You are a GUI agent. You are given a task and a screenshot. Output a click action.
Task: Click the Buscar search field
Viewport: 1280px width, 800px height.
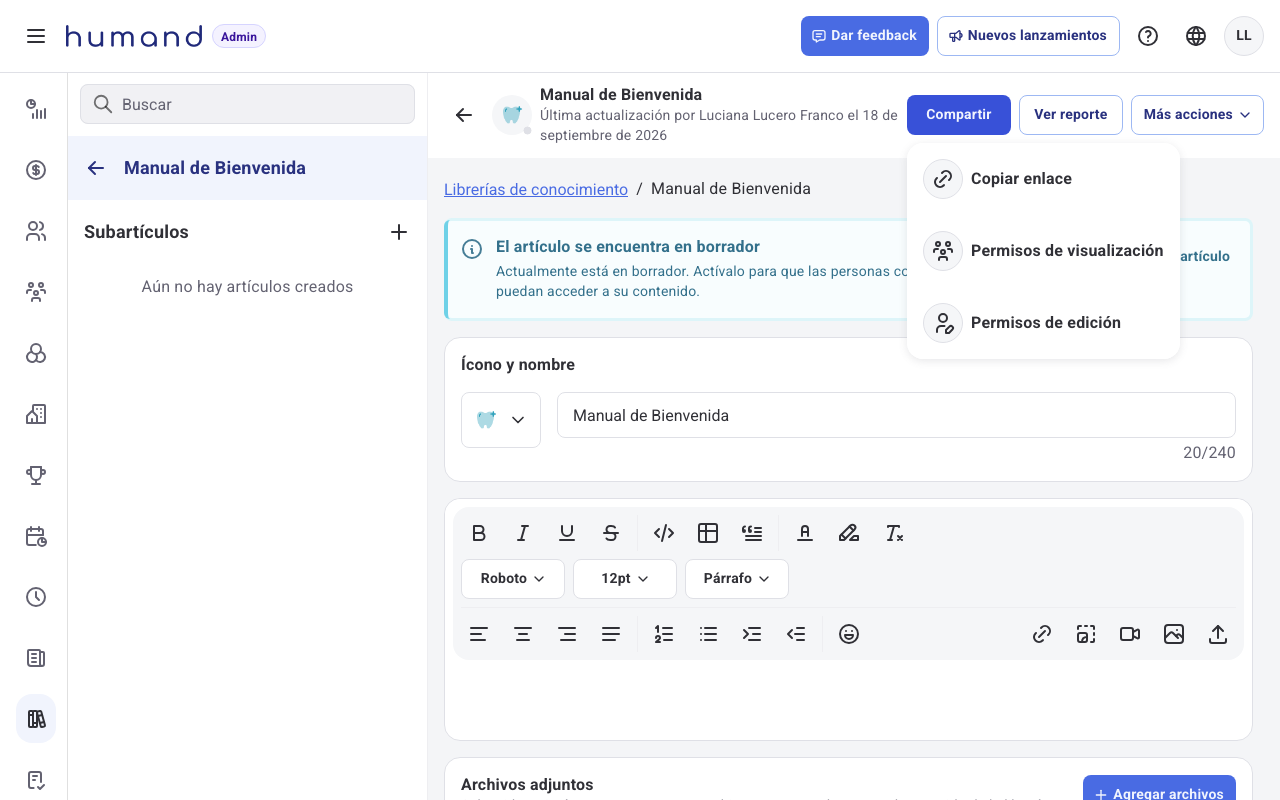point(247,104)
